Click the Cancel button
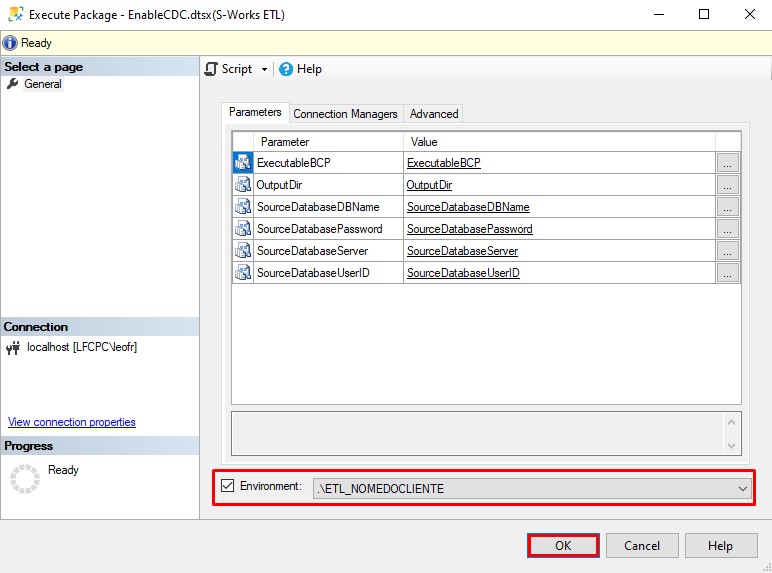This screenshot has width=772, height=573. coord(642,545)
